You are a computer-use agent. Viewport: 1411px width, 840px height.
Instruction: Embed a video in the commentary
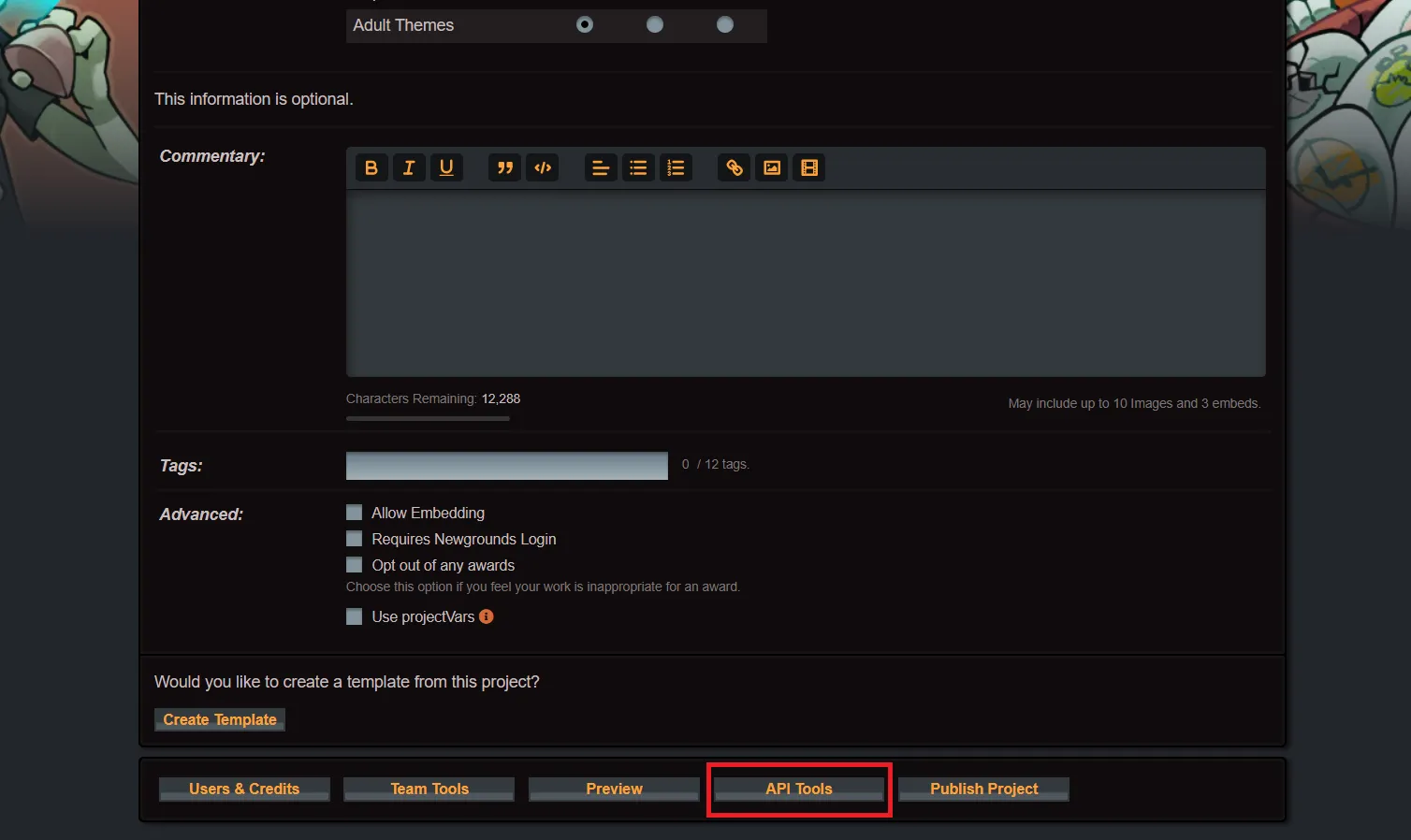click(808, 167)
